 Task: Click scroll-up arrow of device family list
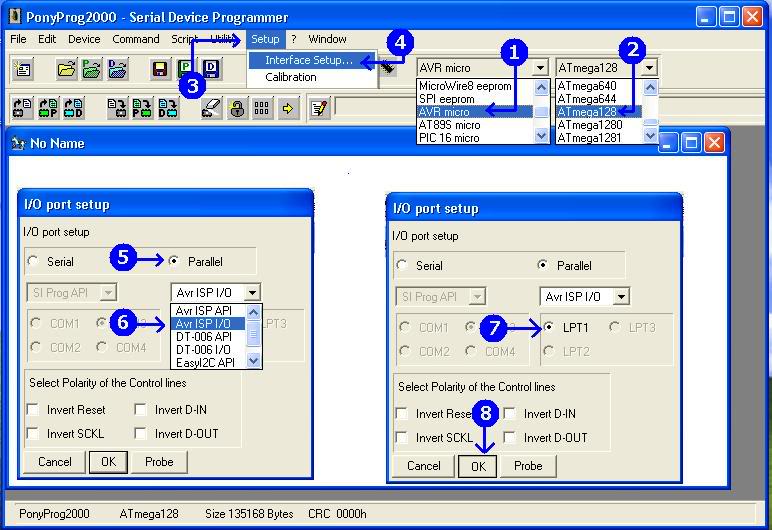(541, 87)
